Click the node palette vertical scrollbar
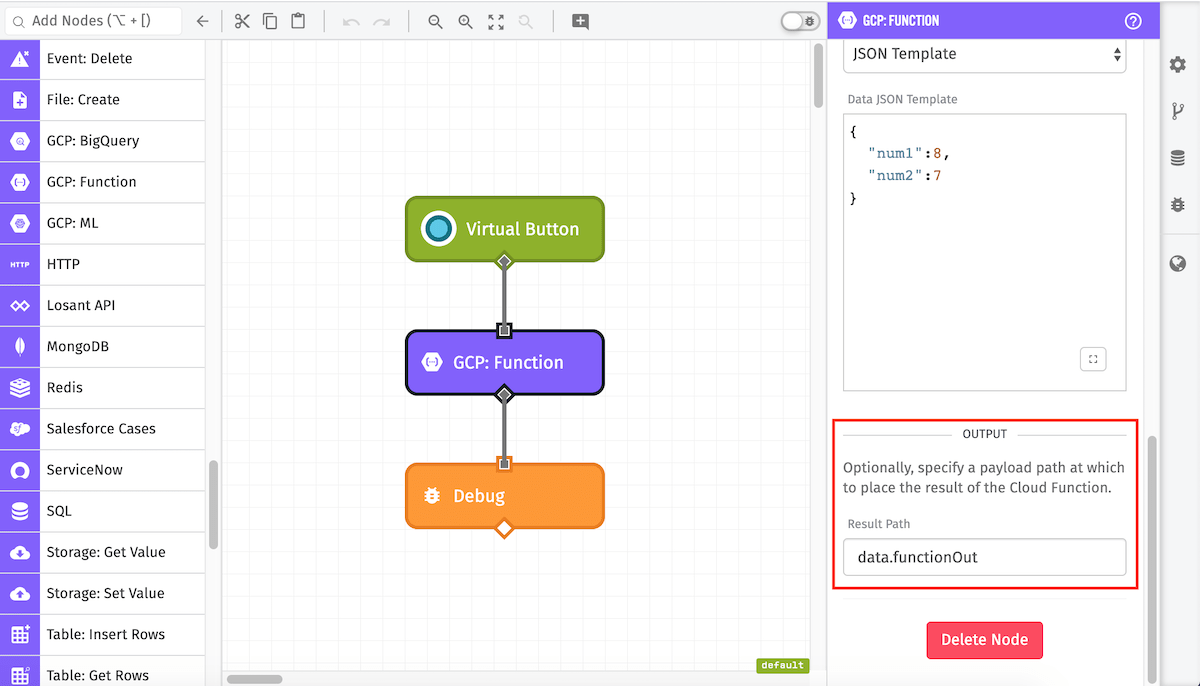Screen dimensions: 1200x686 (213, 505)
